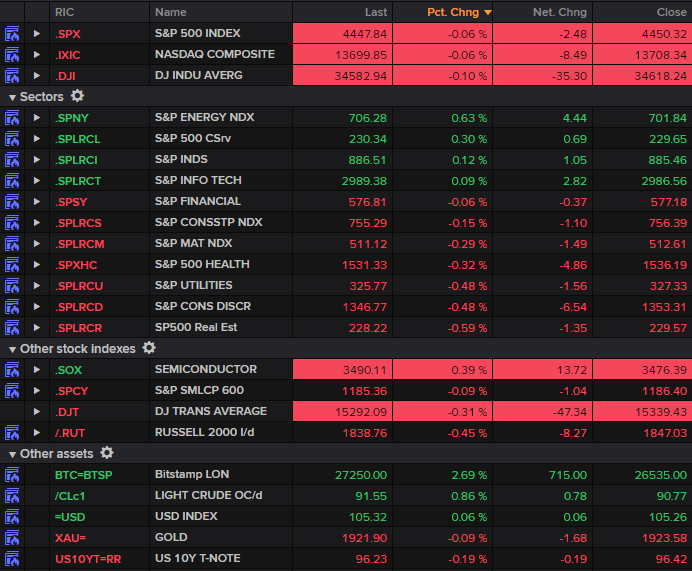This screenshot has width=692, height=571.
Task: Open the news icon for .SPCY row
Action: coord(12,391)
